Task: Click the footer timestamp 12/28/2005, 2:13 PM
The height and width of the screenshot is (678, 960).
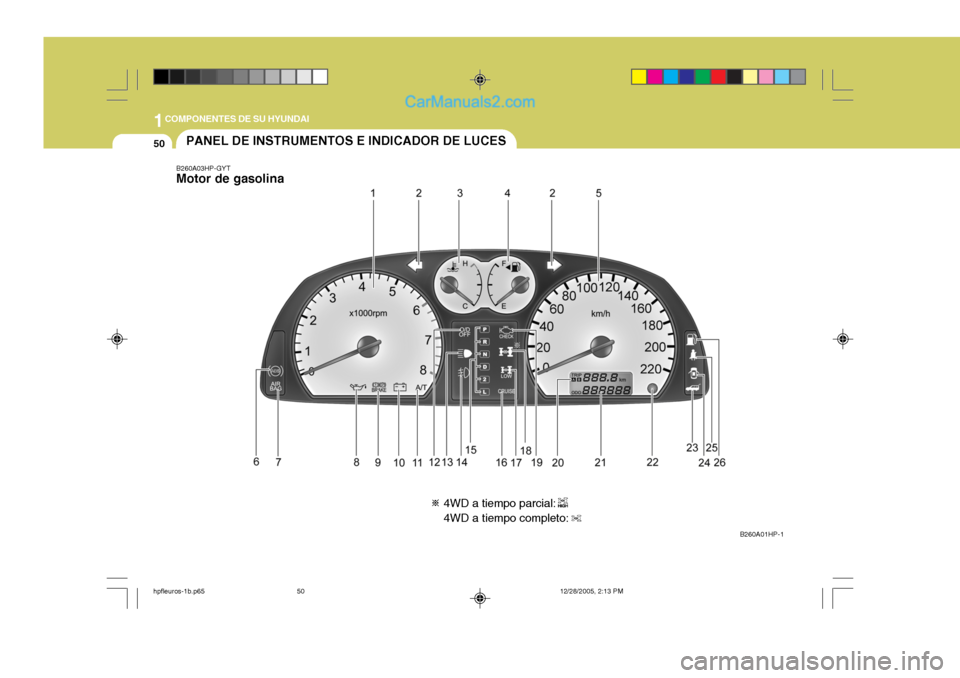Action: (x=591, y=592)
